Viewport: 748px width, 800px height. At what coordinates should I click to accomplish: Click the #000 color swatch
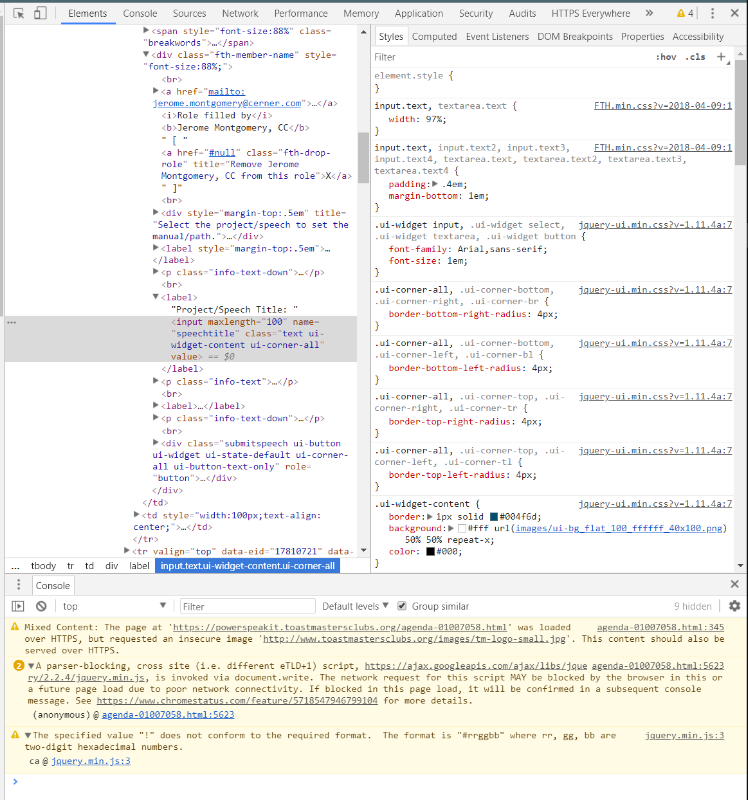coord(431,552)
